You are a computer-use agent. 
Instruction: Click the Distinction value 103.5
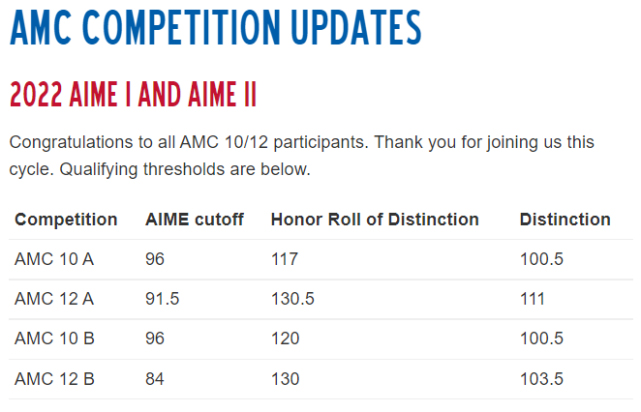click(x=542, y=379)
